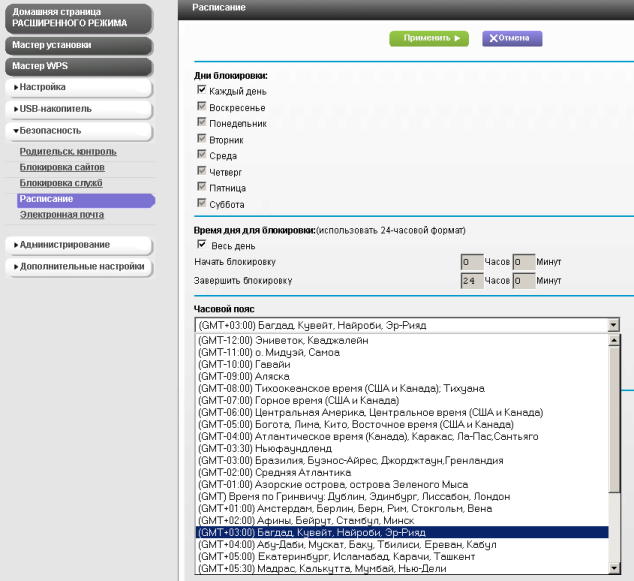Select (GMT-03:00) Бразилия, Буэнос-Айрес option

pyautogui.click(x=402, y=461)
